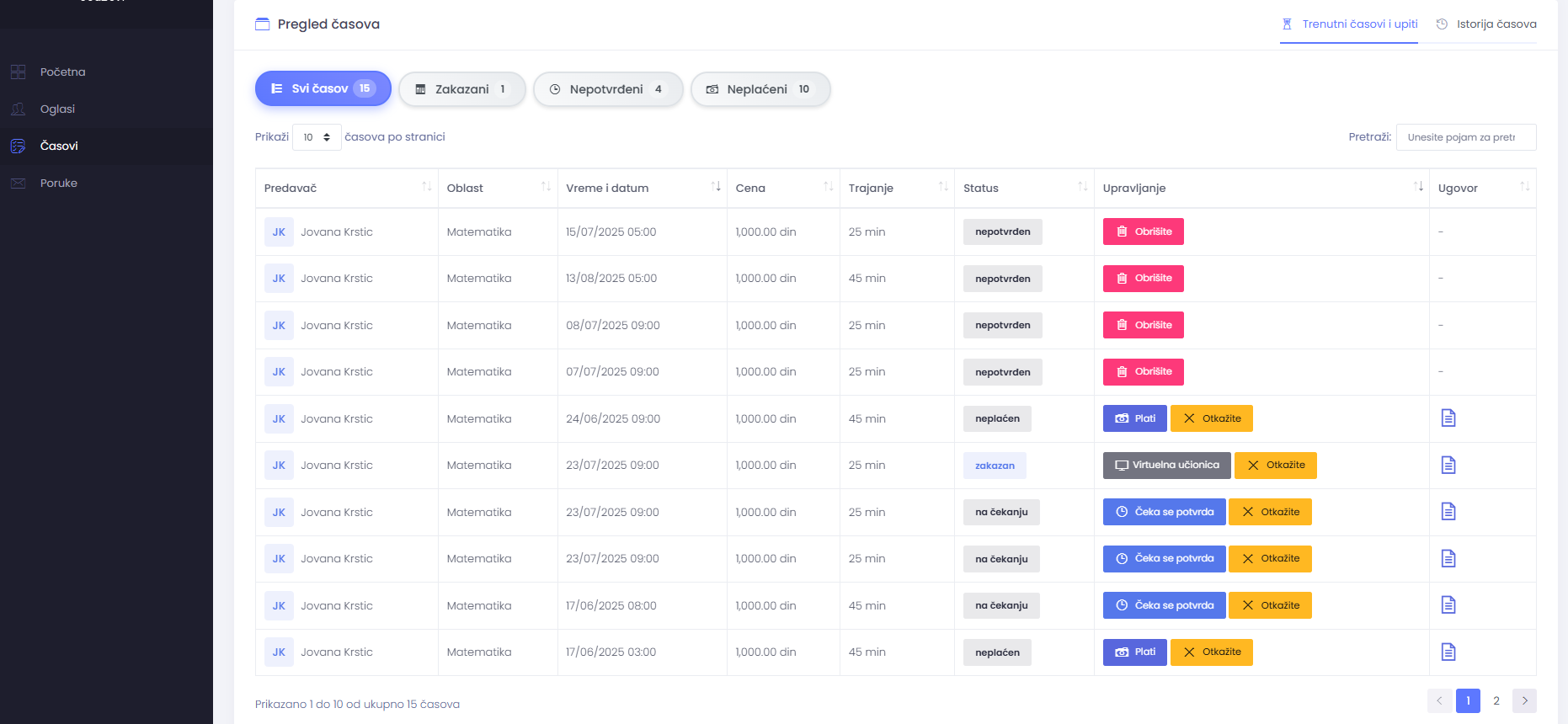Image resolution: width=1568 pixels, height=724 pixels.
Task: Click the Časovi sidebar icon
Action: pyautogui.click(x=19, y=146)
